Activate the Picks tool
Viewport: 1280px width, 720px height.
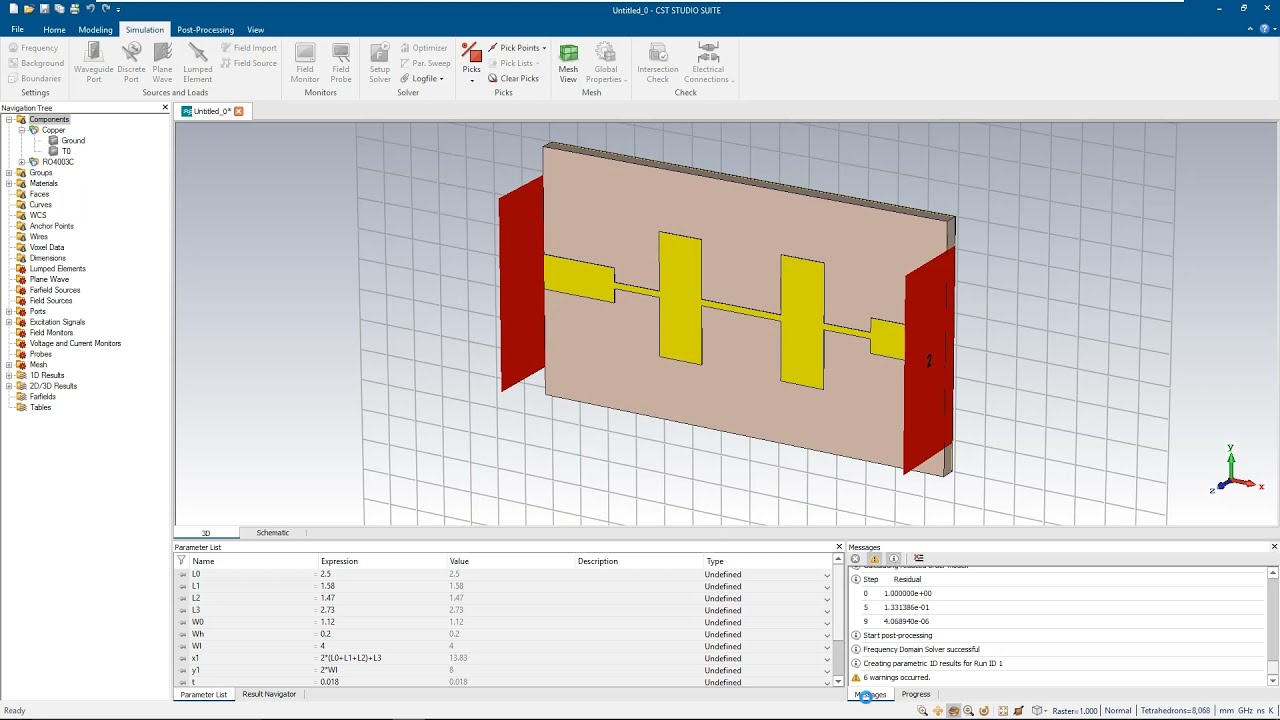tap(472, 62)
